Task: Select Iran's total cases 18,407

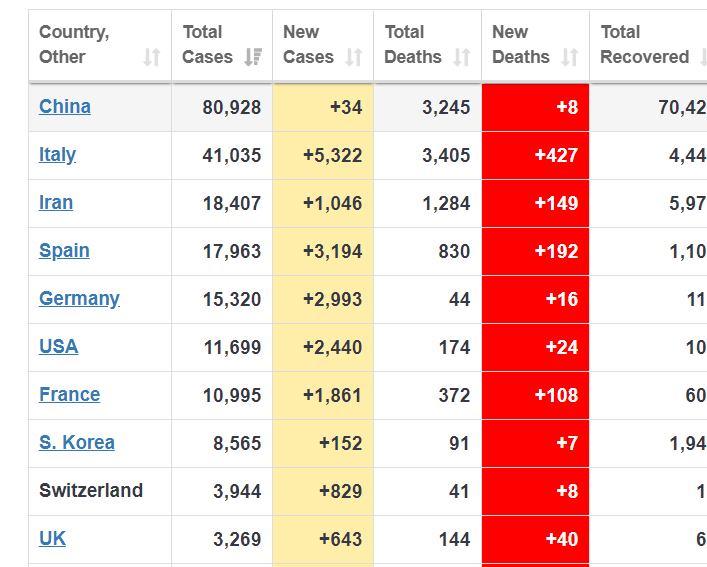Action: [x=232, y=204]
